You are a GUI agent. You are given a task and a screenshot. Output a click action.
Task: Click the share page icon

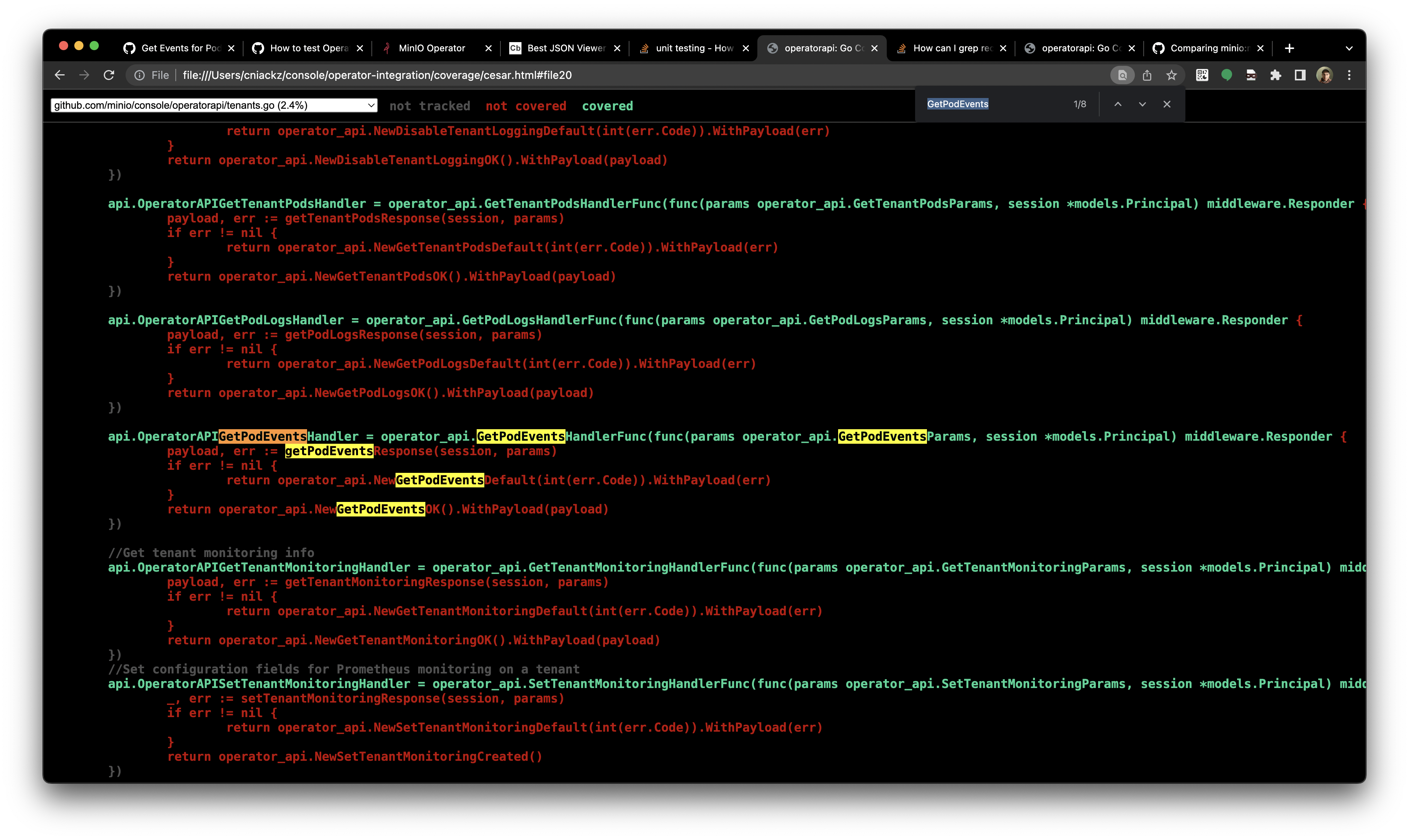click(x=1147, y=75)
